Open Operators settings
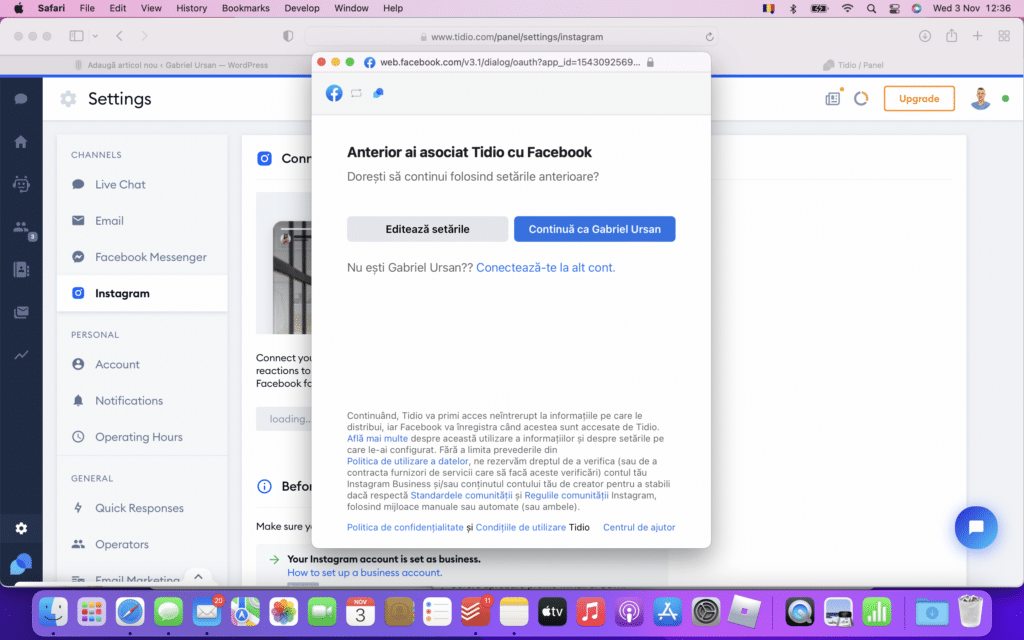Viewport: 1024px width, 640px height. click(142, 544)
